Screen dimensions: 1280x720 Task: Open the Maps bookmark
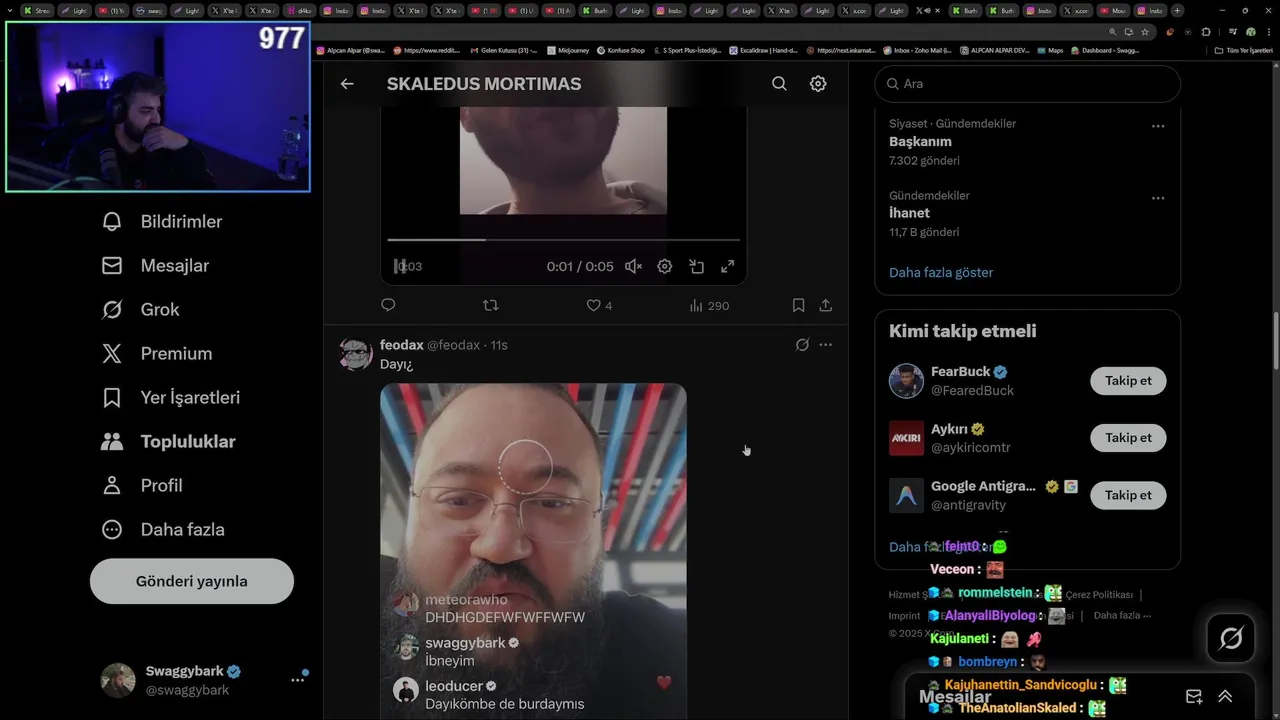1050,50
